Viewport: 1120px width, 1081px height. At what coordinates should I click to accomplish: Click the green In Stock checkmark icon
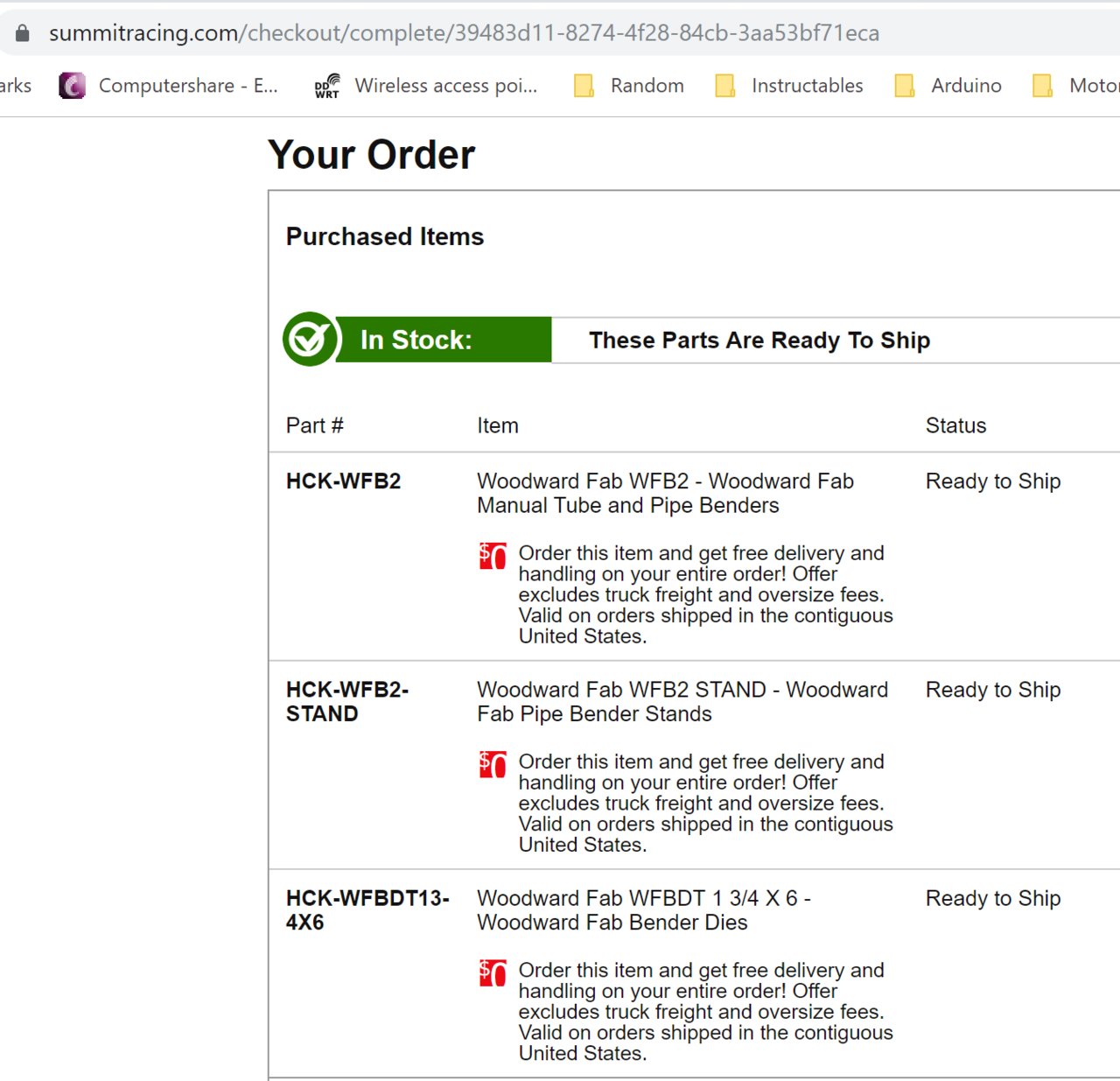tap(309, 339)
